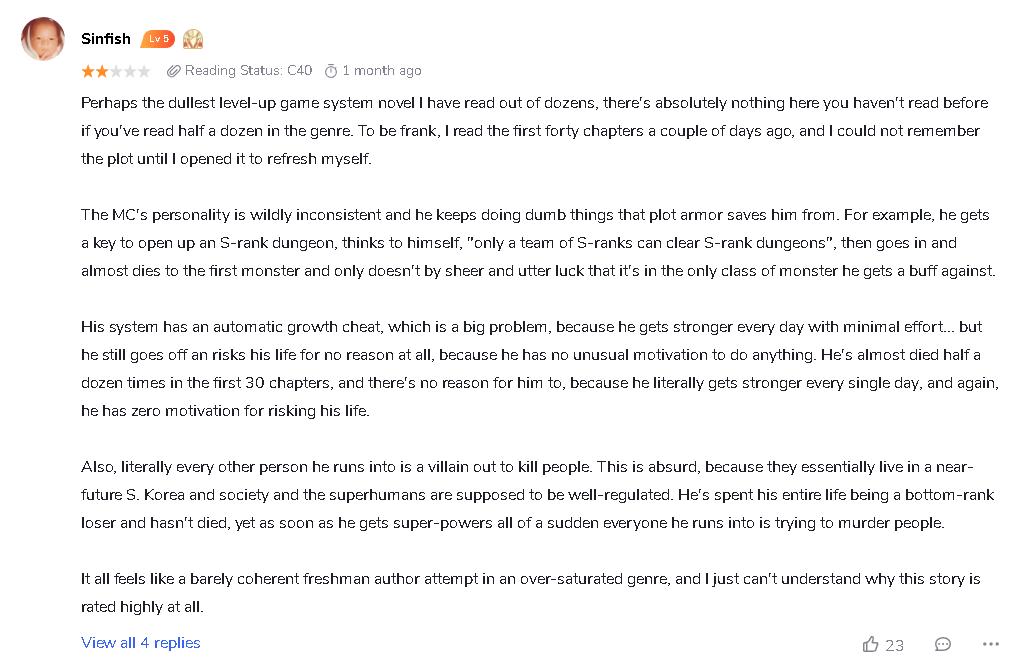Click the clock timestamp icon
The image size is (1025, 661).
[x=330, y=71]
